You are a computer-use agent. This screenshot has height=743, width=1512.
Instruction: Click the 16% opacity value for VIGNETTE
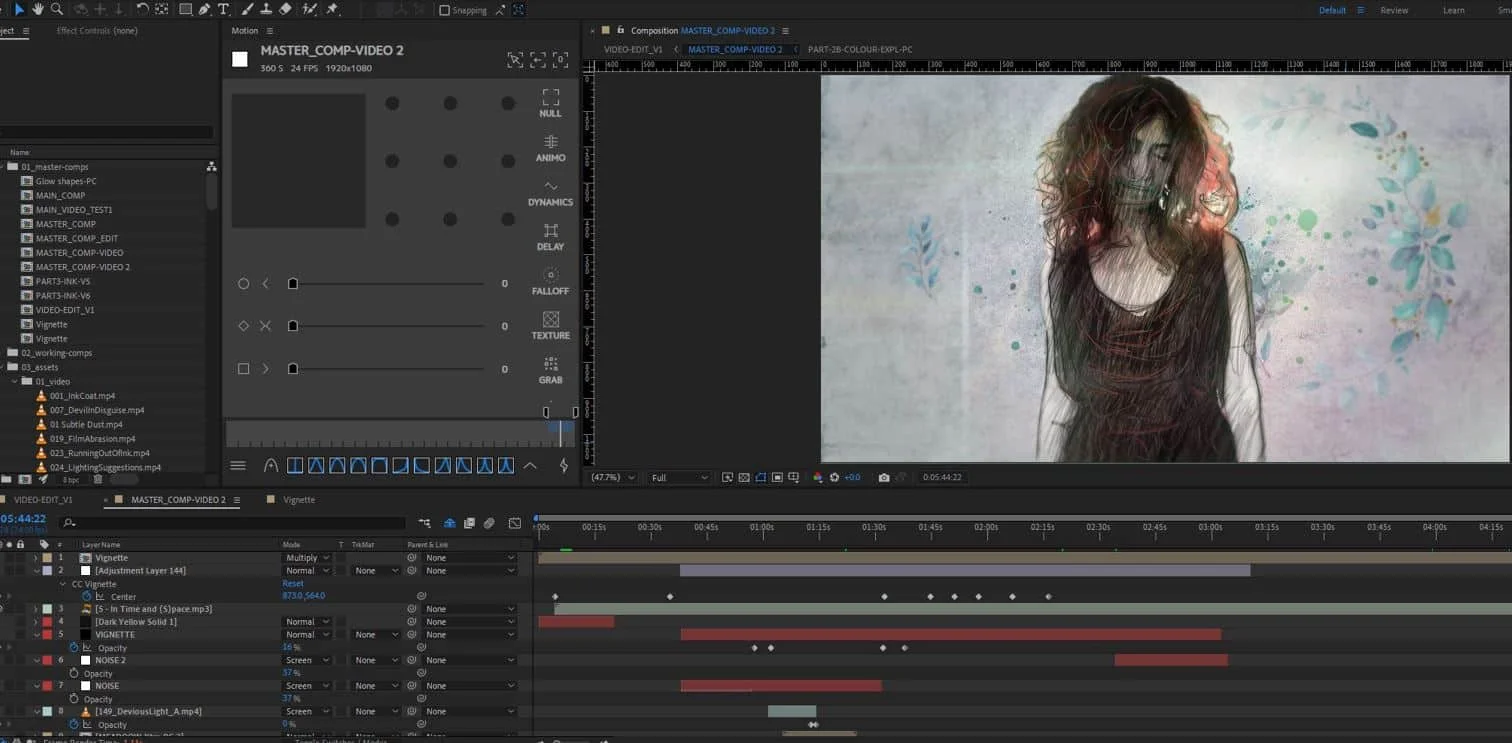point(291,648)
